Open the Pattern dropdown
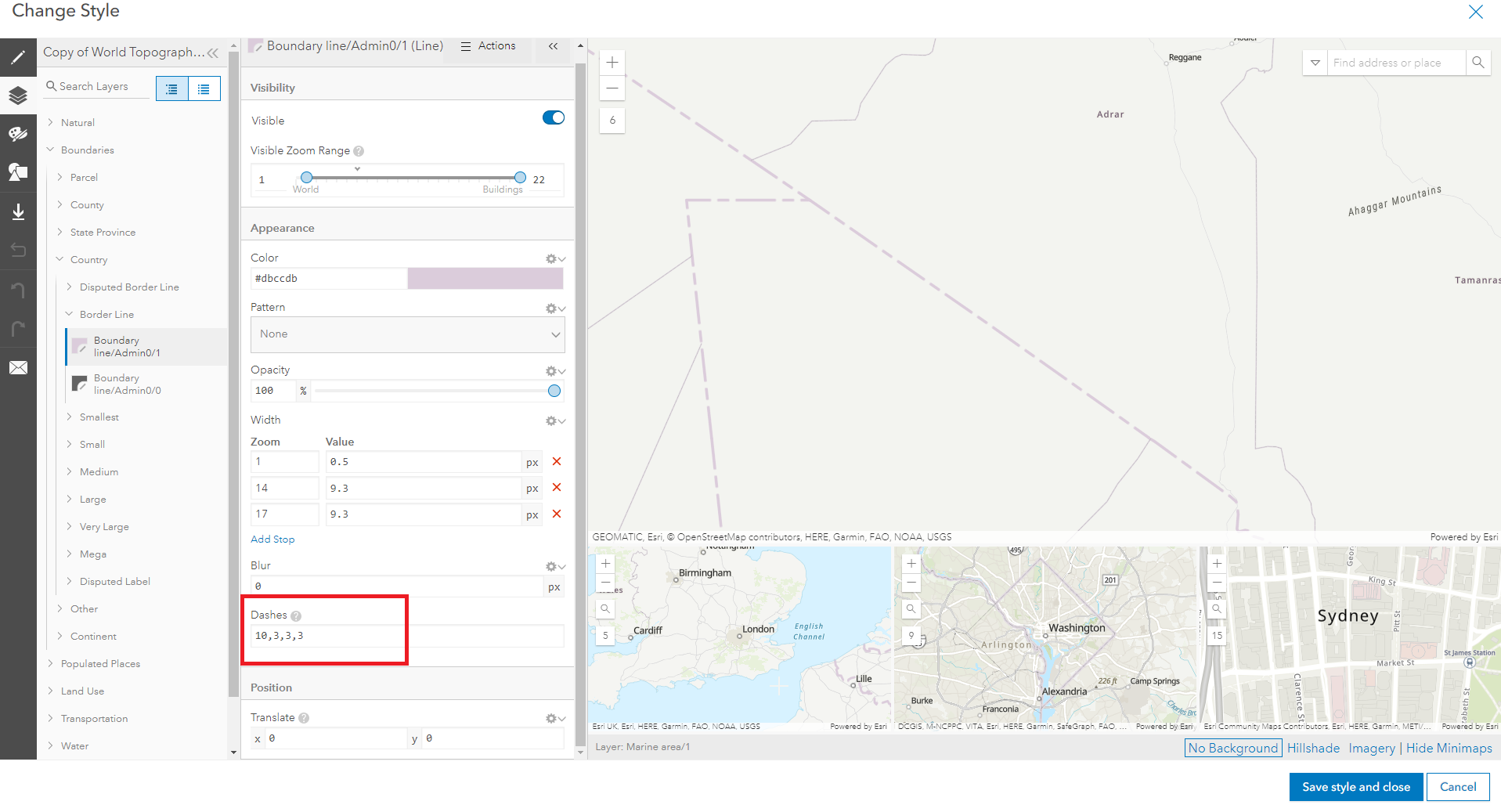 click(x=407, y=334)
